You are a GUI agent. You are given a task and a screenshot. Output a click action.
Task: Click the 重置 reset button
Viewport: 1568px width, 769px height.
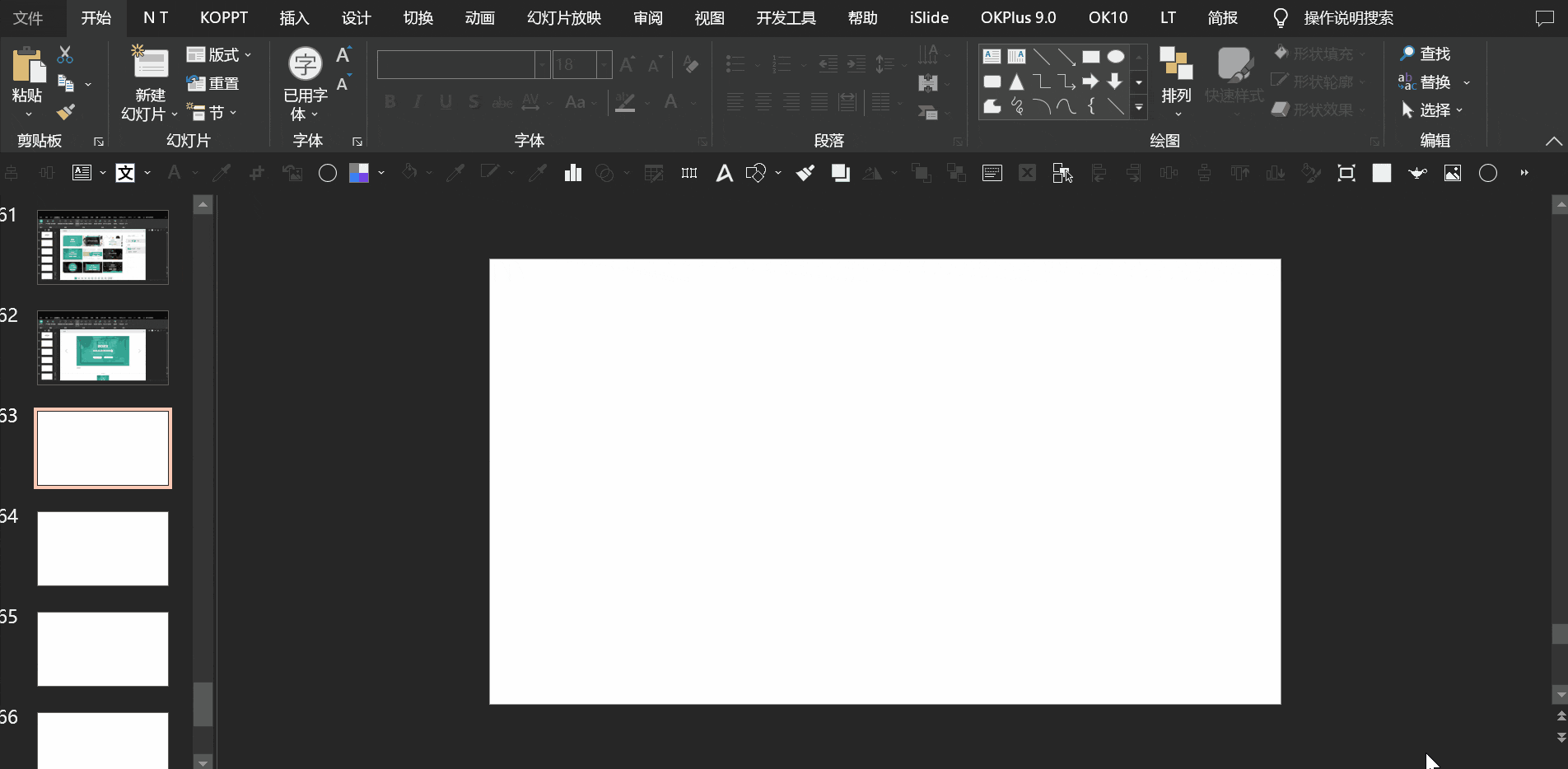tap(213, 84)
